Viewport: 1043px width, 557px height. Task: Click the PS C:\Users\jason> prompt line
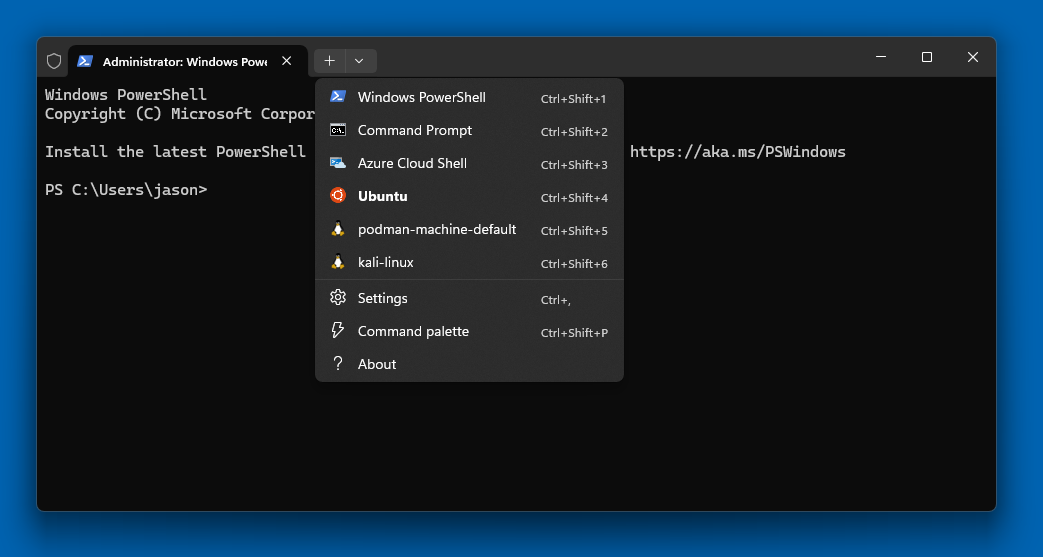[x=126, y=190]
